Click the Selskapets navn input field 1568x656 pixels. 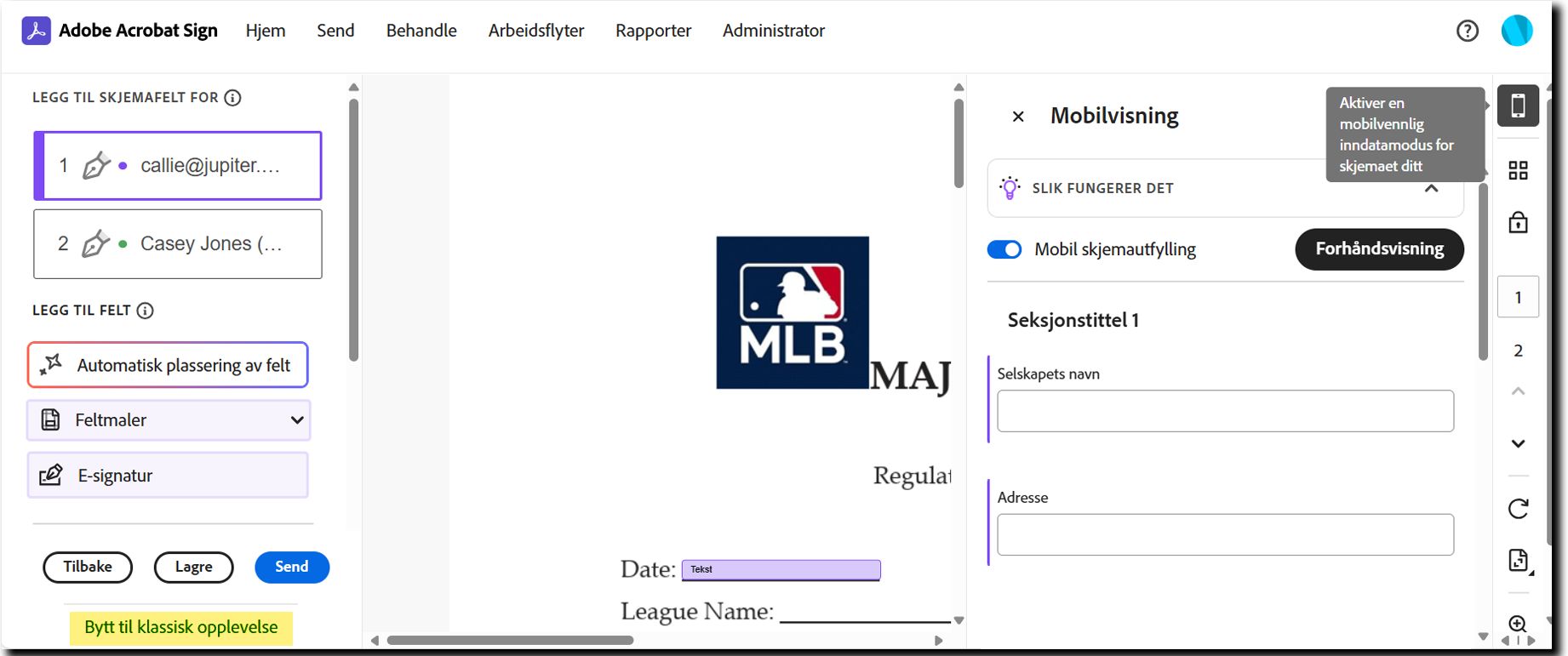point(1225,411)
